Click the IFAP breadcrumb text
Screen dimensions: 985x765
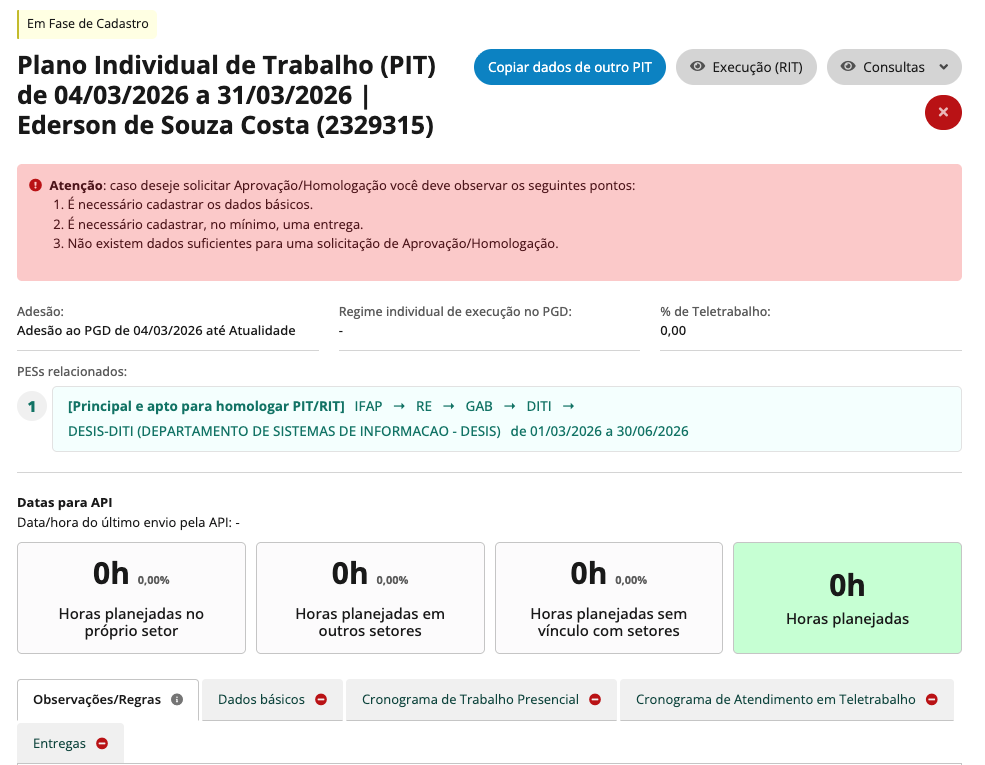tap(368, 406)
